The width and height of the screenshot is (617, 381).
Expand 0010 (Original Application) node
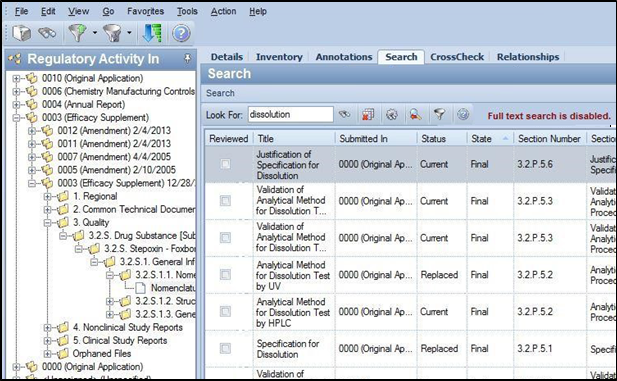click(16, 78)
